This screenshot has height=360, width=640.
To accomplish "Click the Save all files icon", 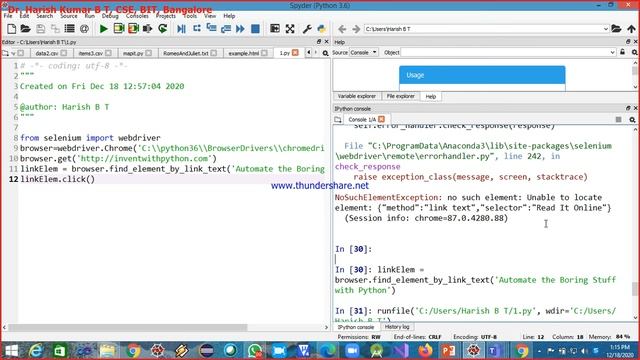I will pos(55,29).
